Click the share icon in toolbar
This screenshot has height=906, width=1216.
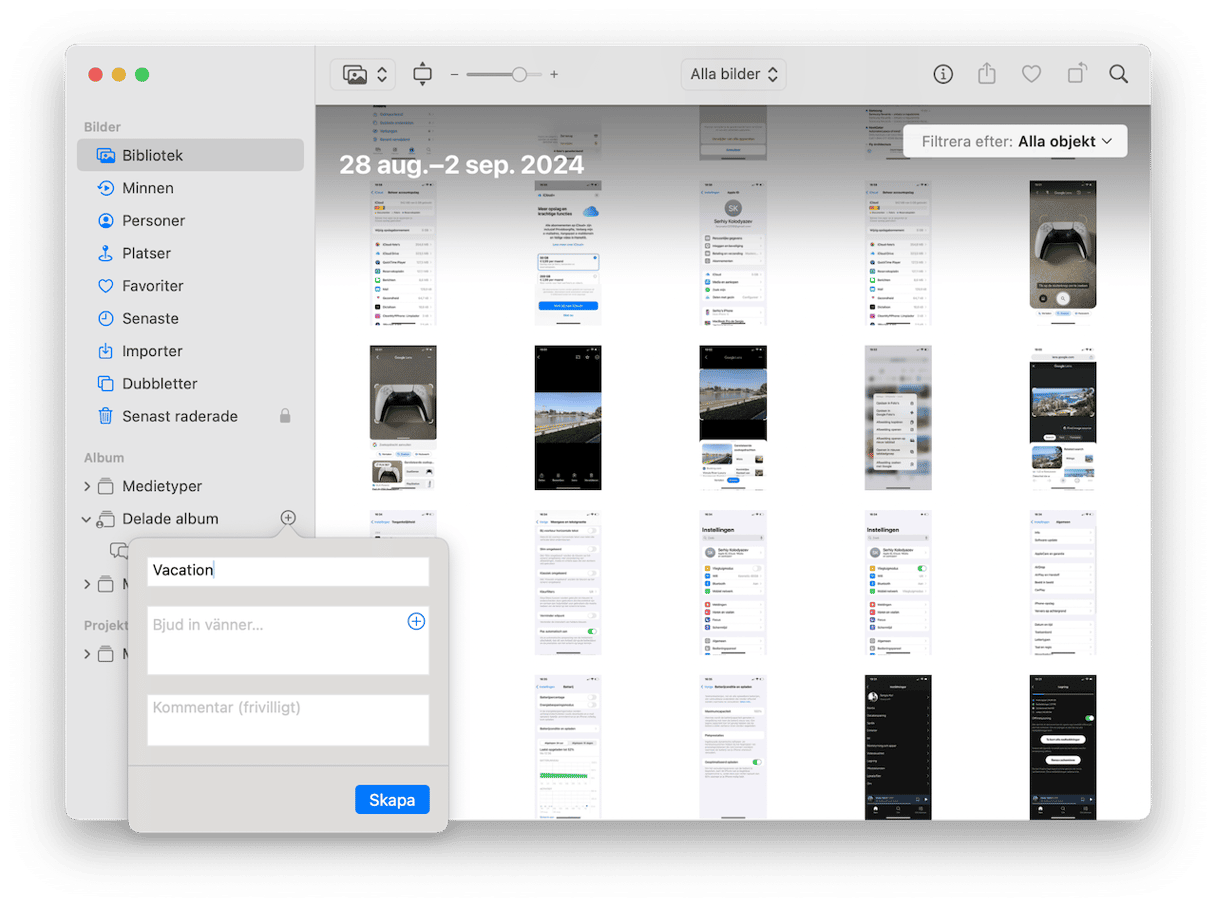click(x=987, y=74)
